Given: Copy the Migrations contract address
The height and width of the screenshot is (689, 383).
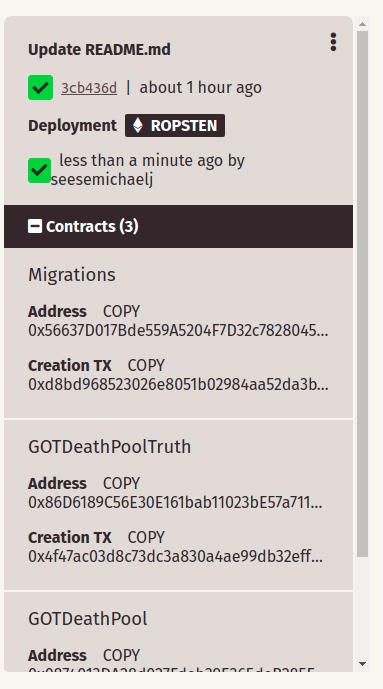Looking at the screenshot, I should tap(121, 312).
